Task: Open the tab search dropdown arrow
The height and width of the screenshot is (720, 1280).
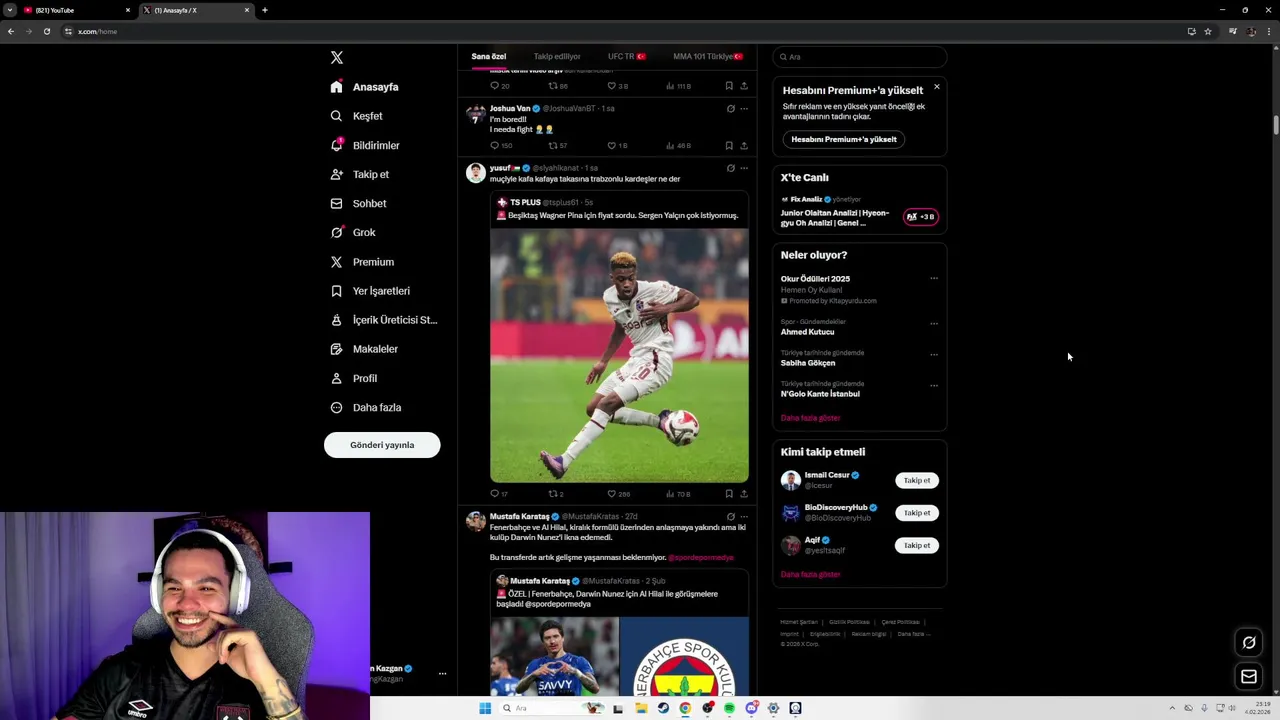Action: pyautogui.click(x=9, y=10)
